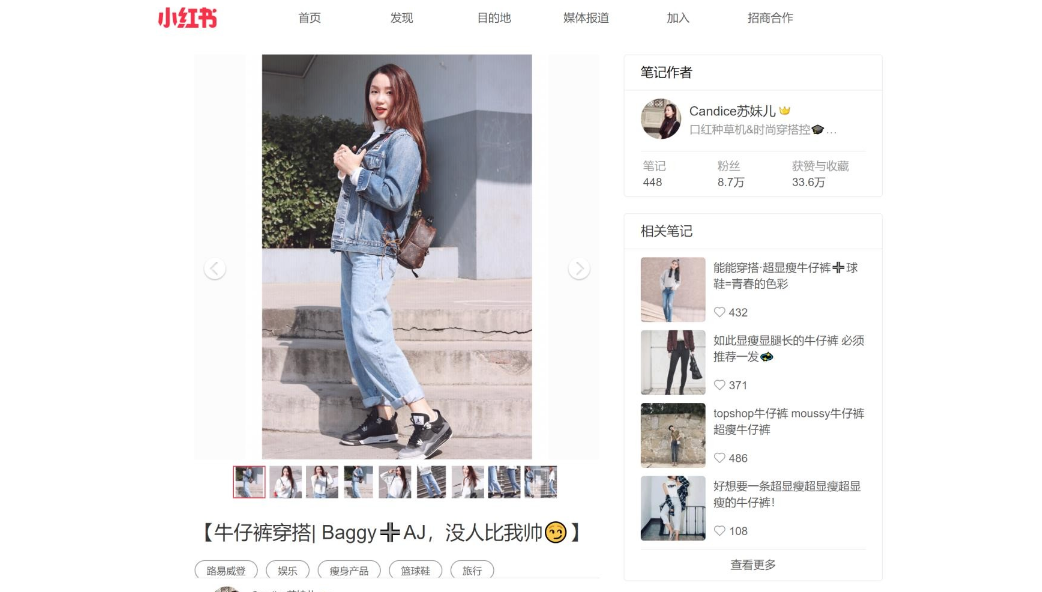Open the 目的地 navigation item

click(x=494, y=18)
